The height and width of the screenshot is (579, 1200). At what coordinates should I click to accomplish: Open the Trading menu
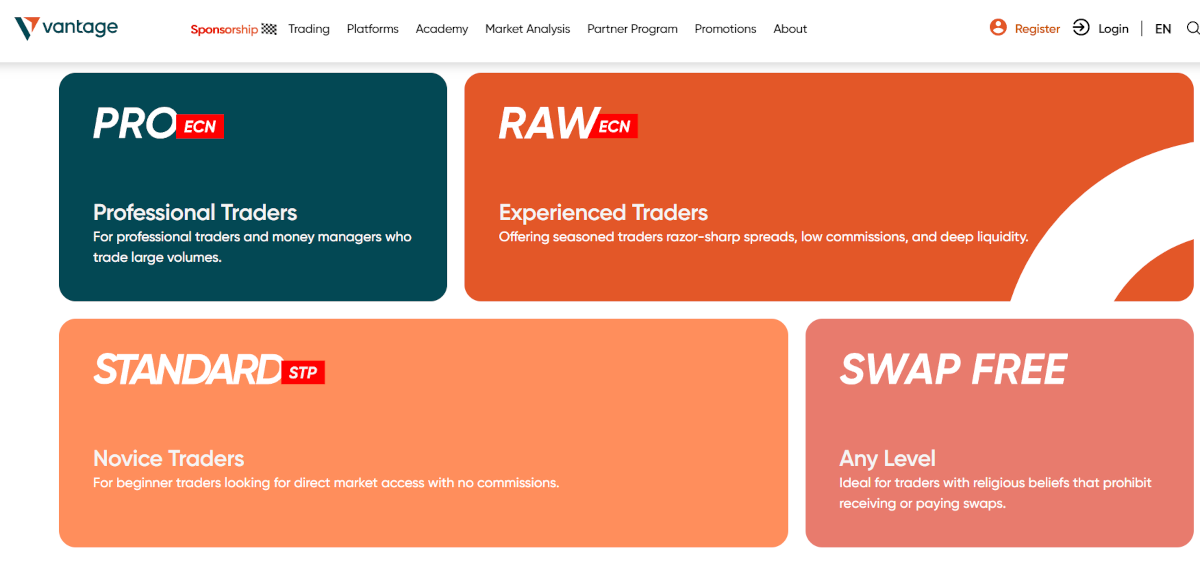tap(309, 29)
